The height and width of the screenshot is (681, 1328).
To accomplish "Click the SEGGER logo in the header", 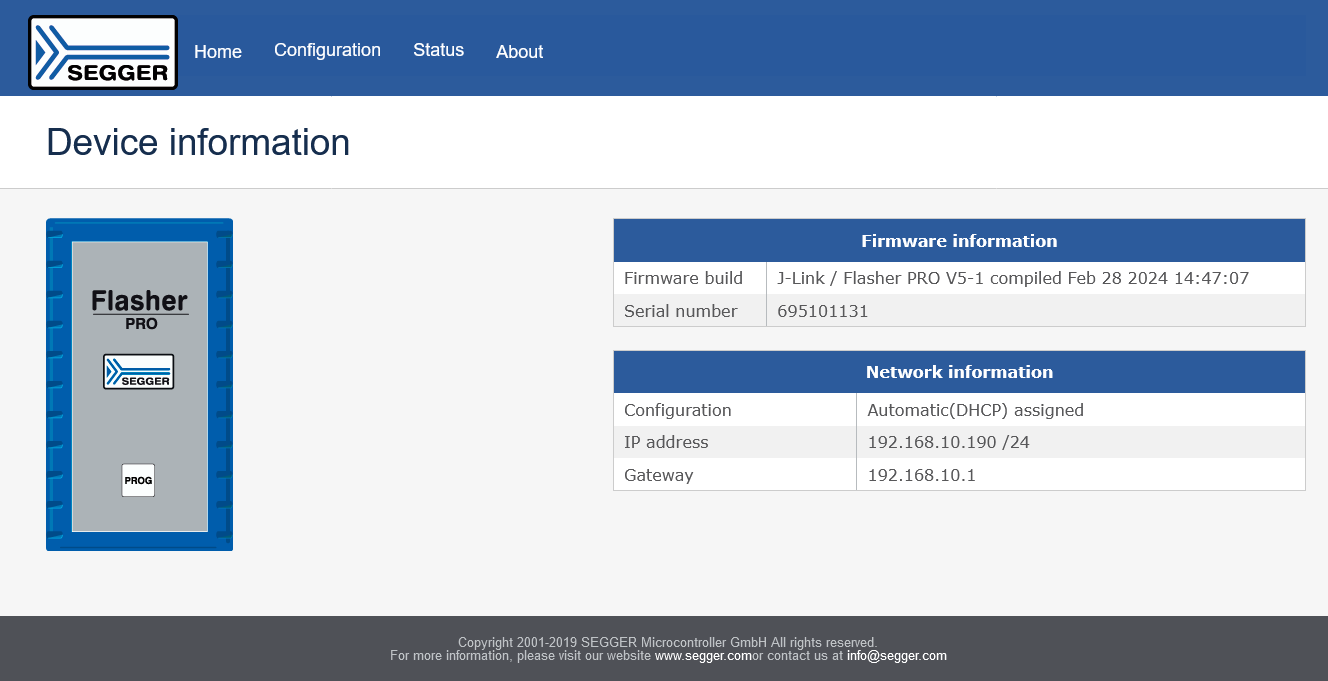I will point(103,52).
